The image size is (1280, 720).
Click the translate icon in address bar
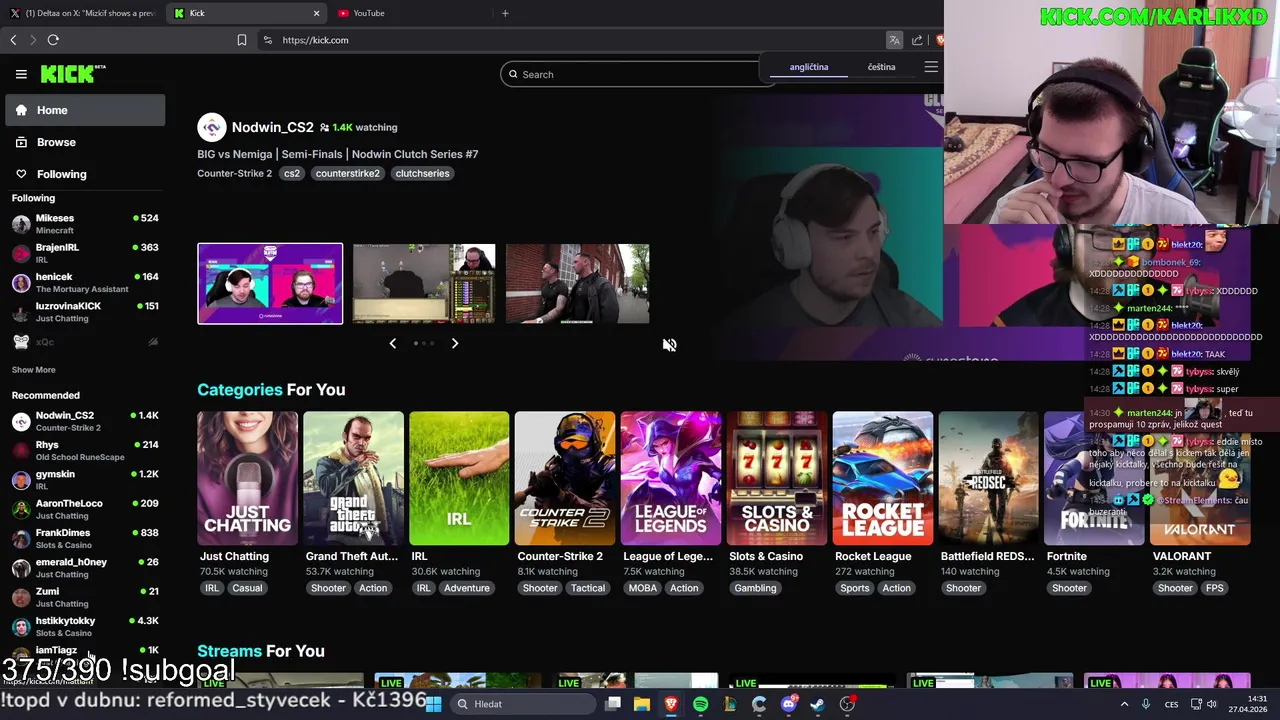[894, 40]
